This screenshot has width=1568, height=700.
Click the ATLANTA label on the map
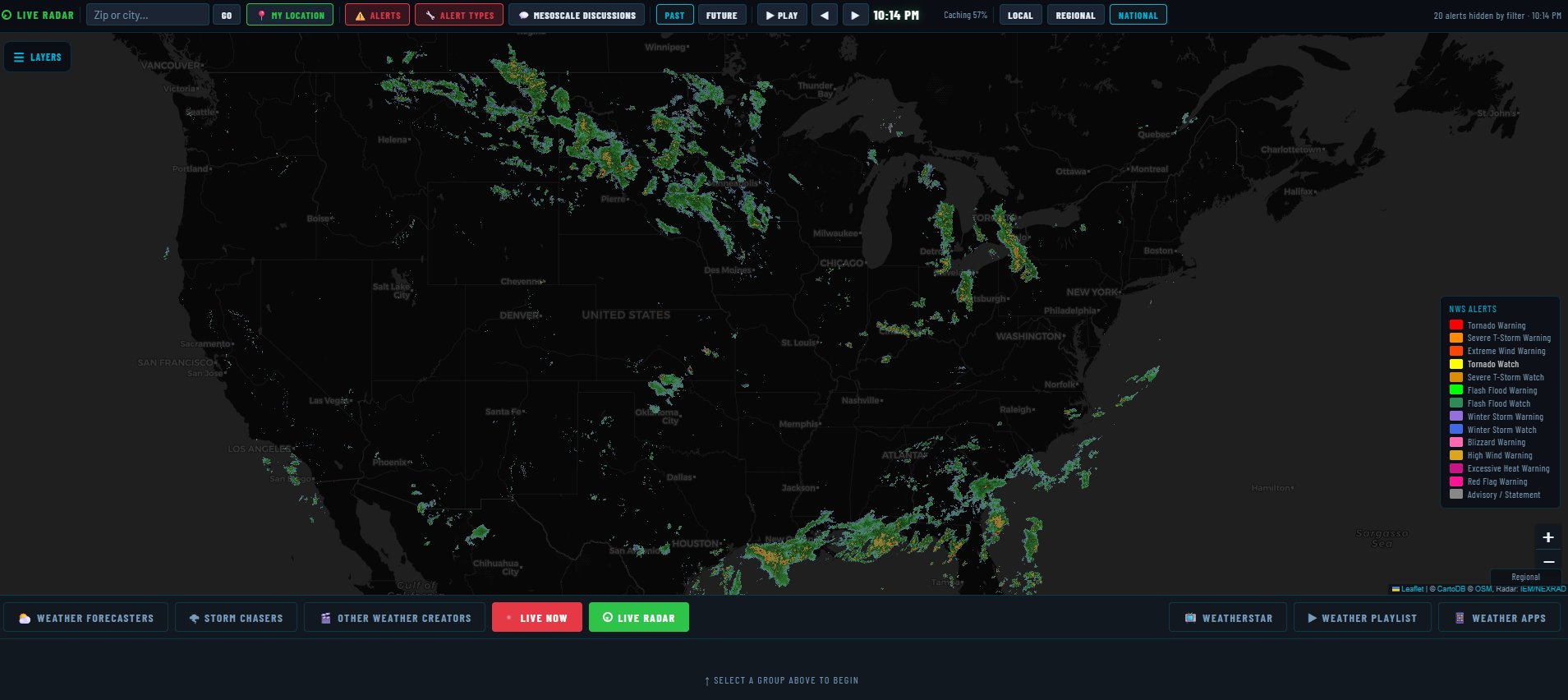click(902, 454)
